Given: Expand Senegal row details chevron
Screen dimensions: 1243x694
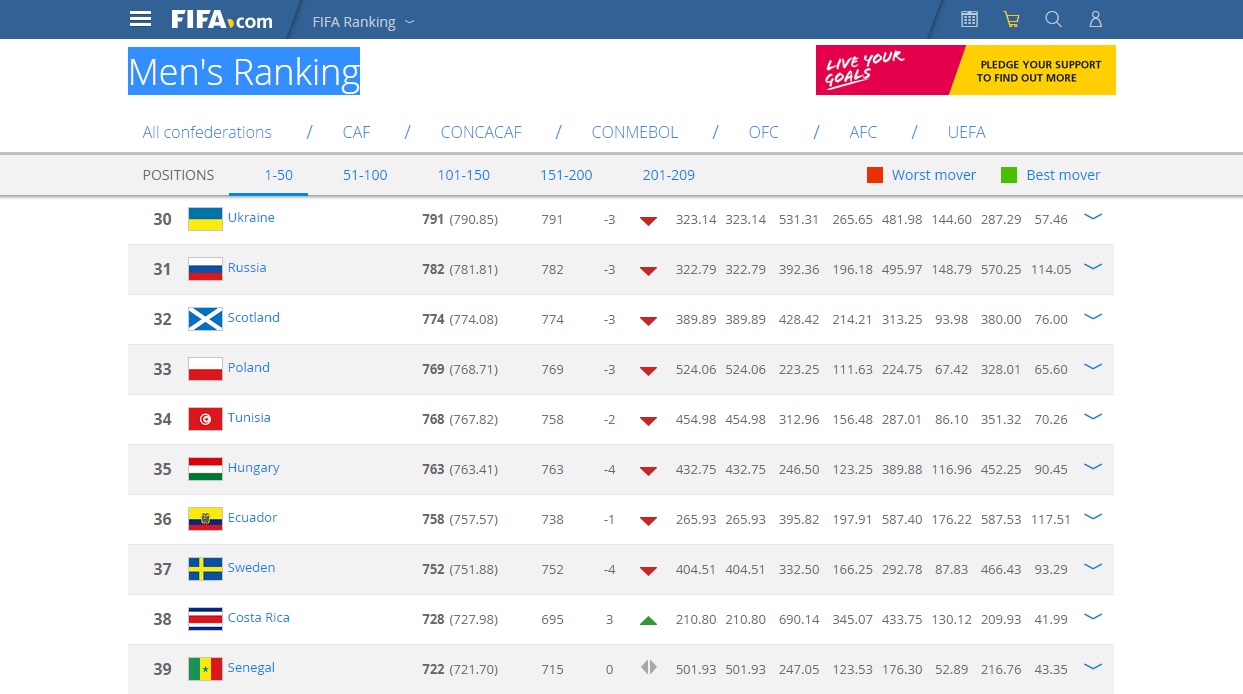Looking at the screenshot, I should (x=1093, y=666).
